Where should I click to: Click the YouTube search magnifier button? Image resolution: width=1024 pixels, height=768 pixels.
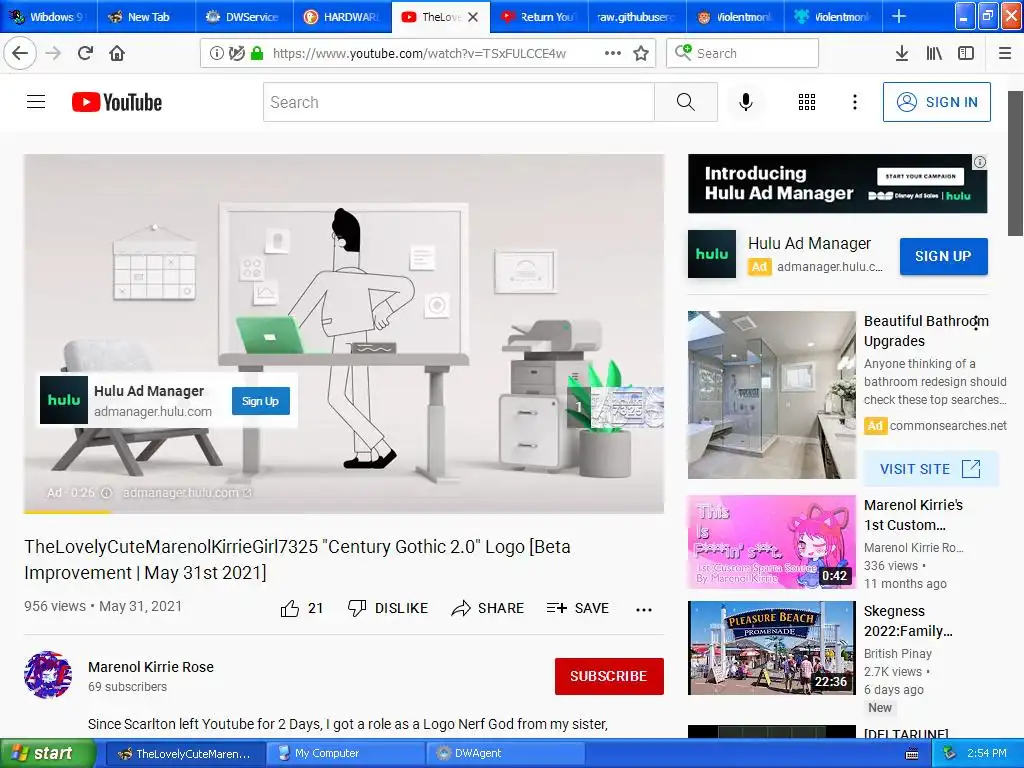[686, 102]
